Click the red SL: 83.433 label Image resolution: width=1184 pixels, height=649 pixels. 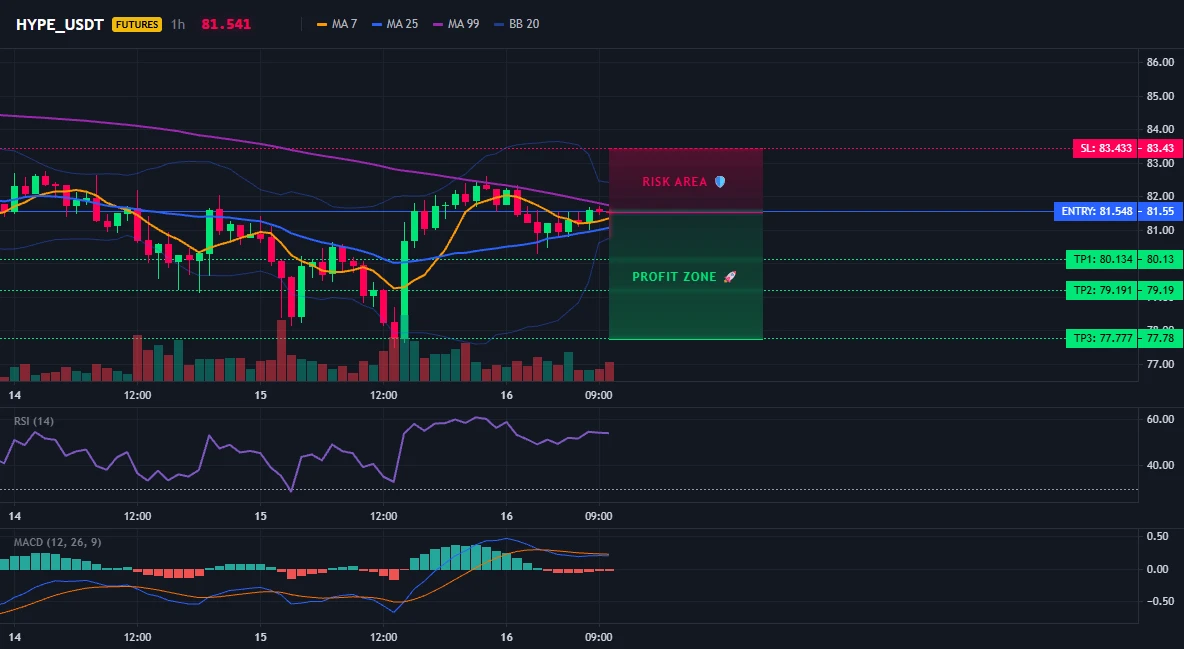[1105, 148]
